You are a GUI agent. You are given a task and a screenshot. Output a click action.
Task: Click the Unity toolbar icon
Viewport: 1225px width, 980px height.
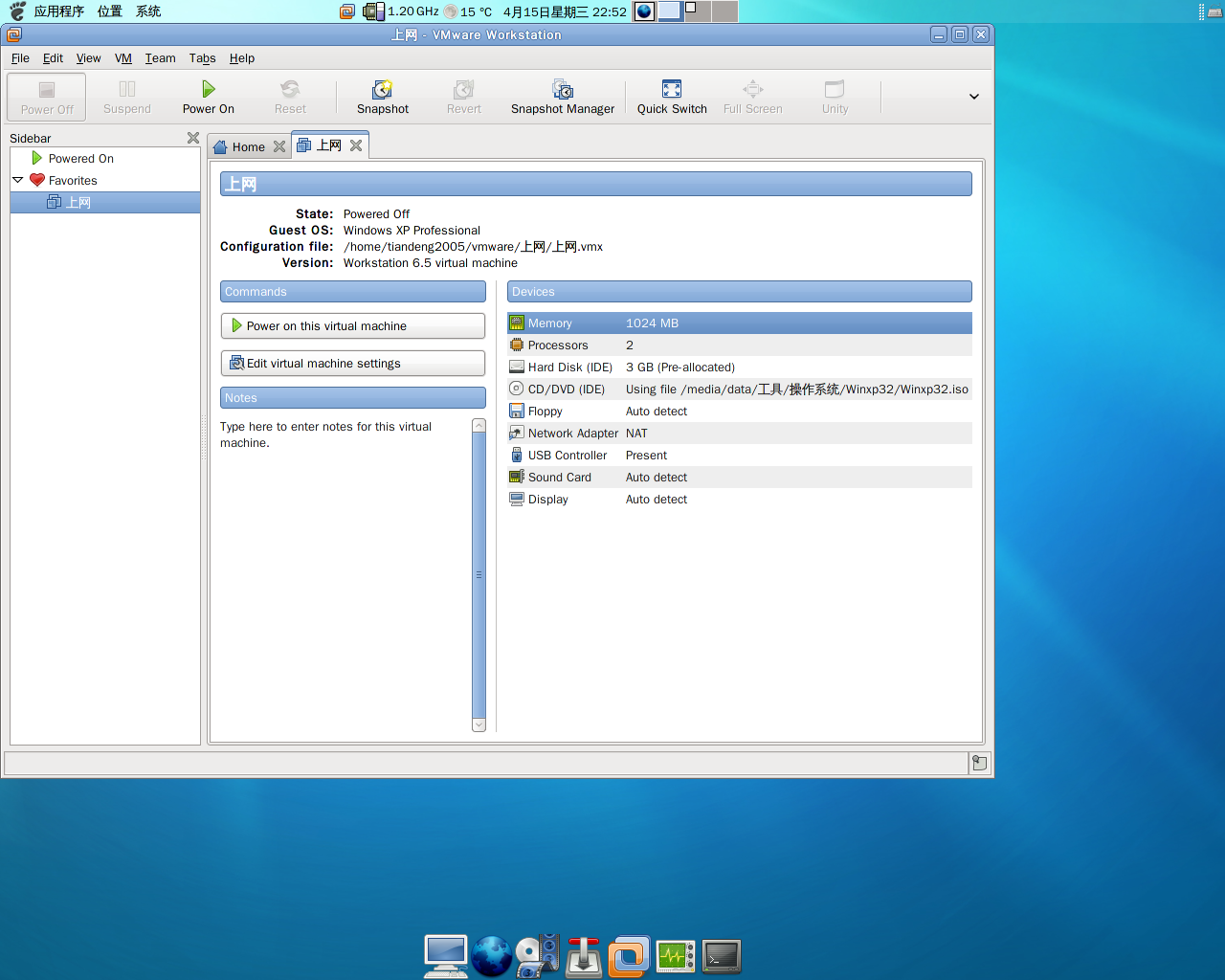[835, 89]
